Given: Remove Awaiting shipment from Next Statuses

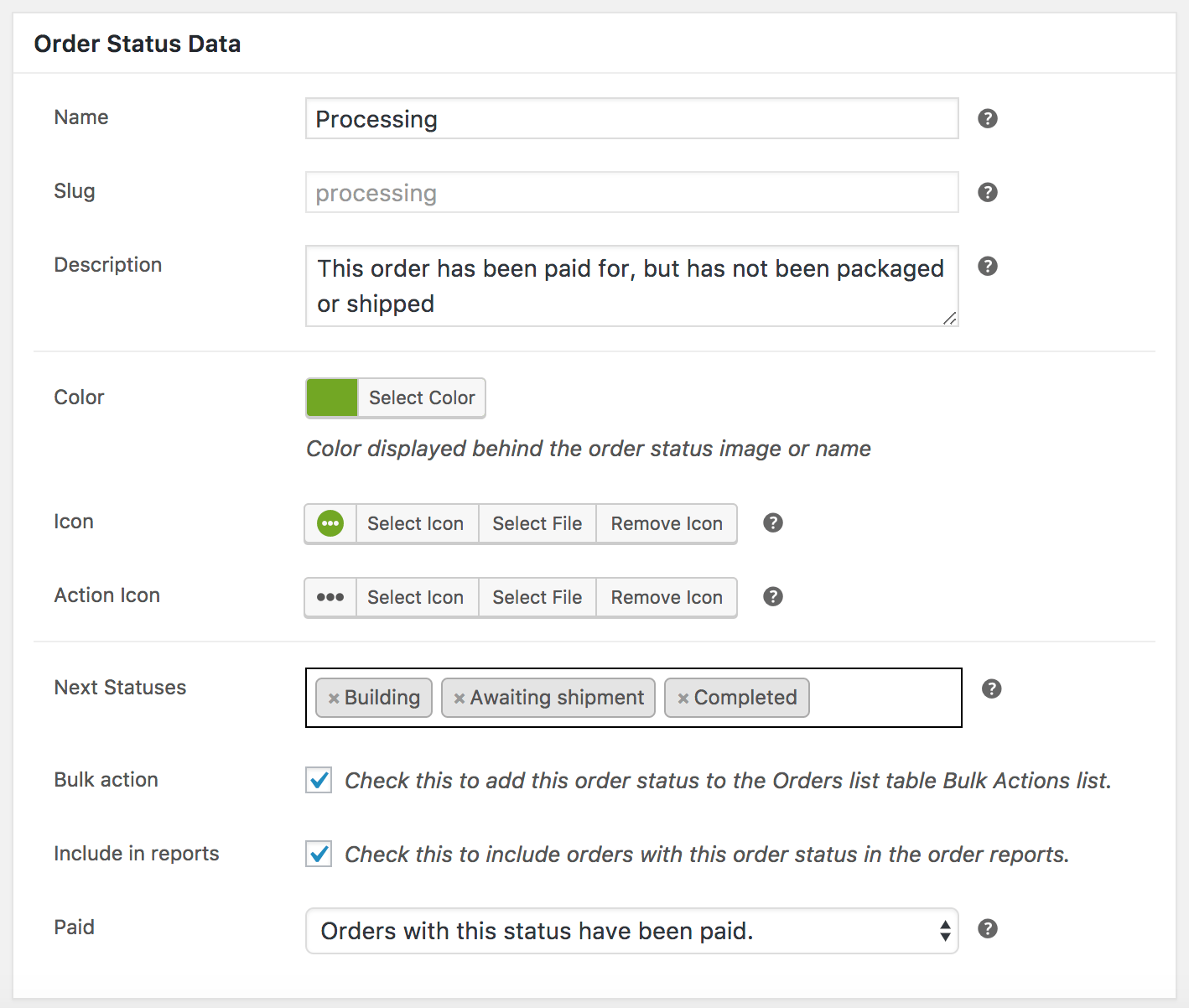Looking at the screenshot, I should (x=459, y=697).
